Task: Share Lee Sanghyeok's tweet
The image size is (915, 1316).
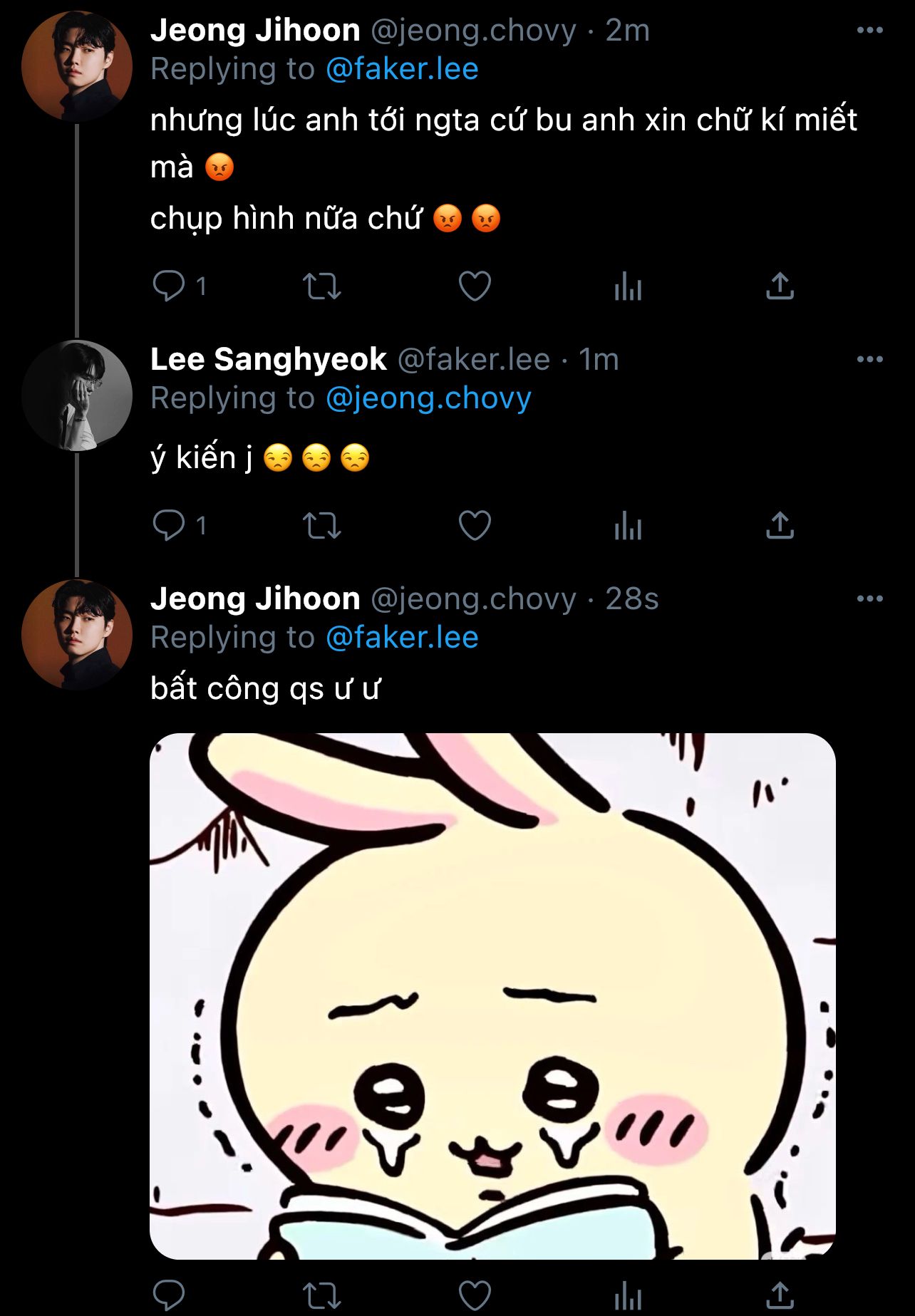Action: point(780,526)
